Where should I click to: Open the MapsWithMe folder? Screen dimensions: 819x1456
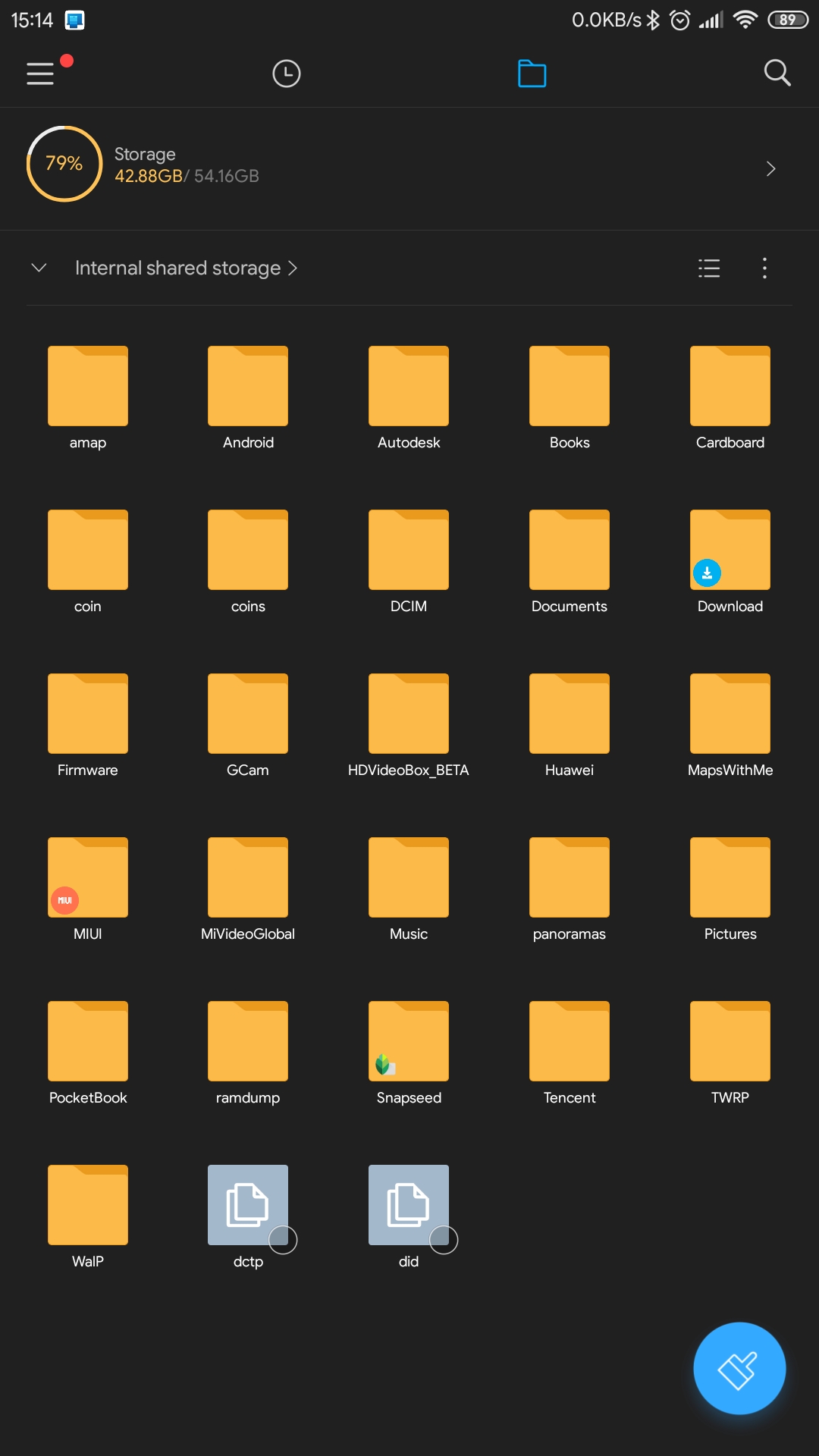730,726
